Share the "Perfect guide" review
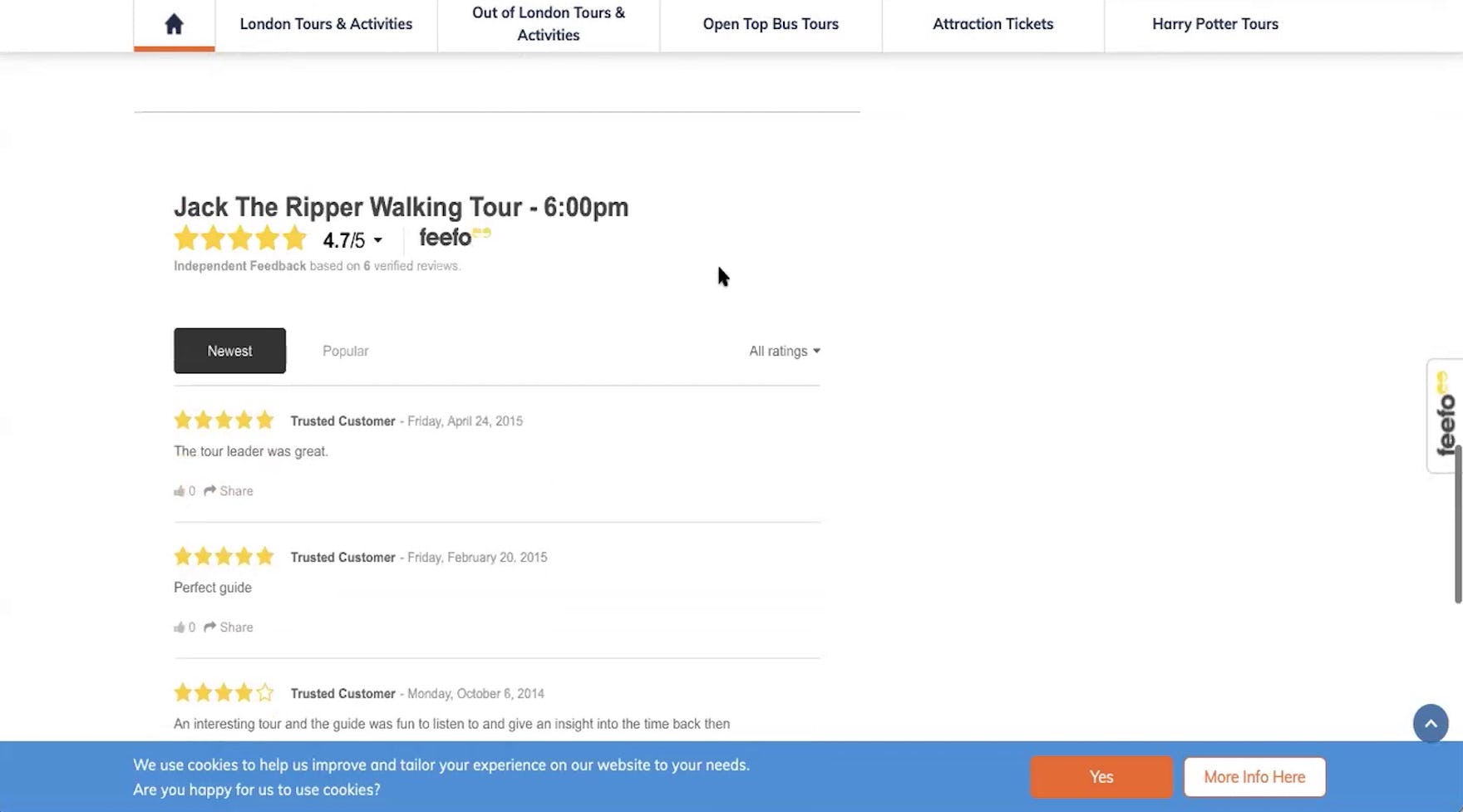1463x812 pixels. coord(229,627)
